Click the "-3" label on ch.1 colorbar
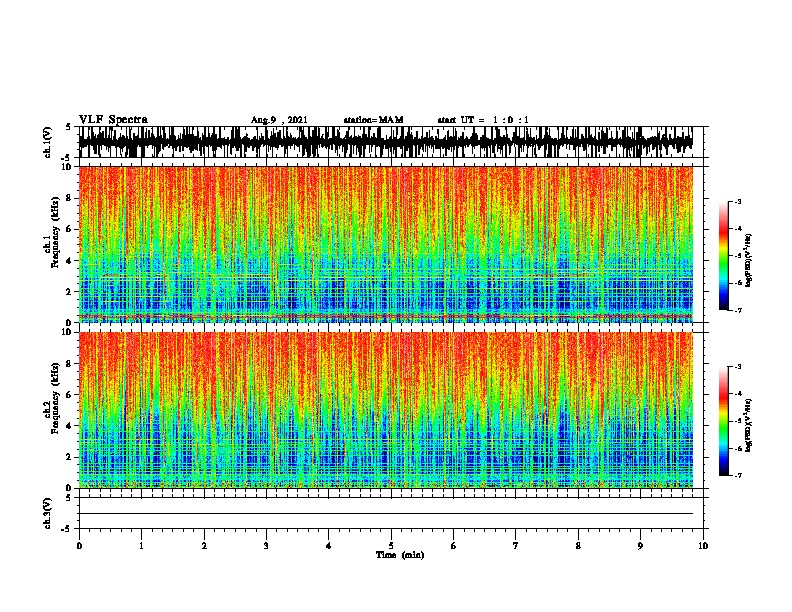 click(x=738, y=201)
